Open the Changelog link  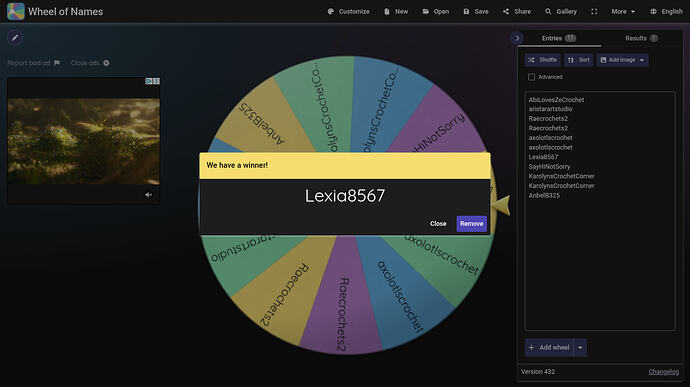664,372
